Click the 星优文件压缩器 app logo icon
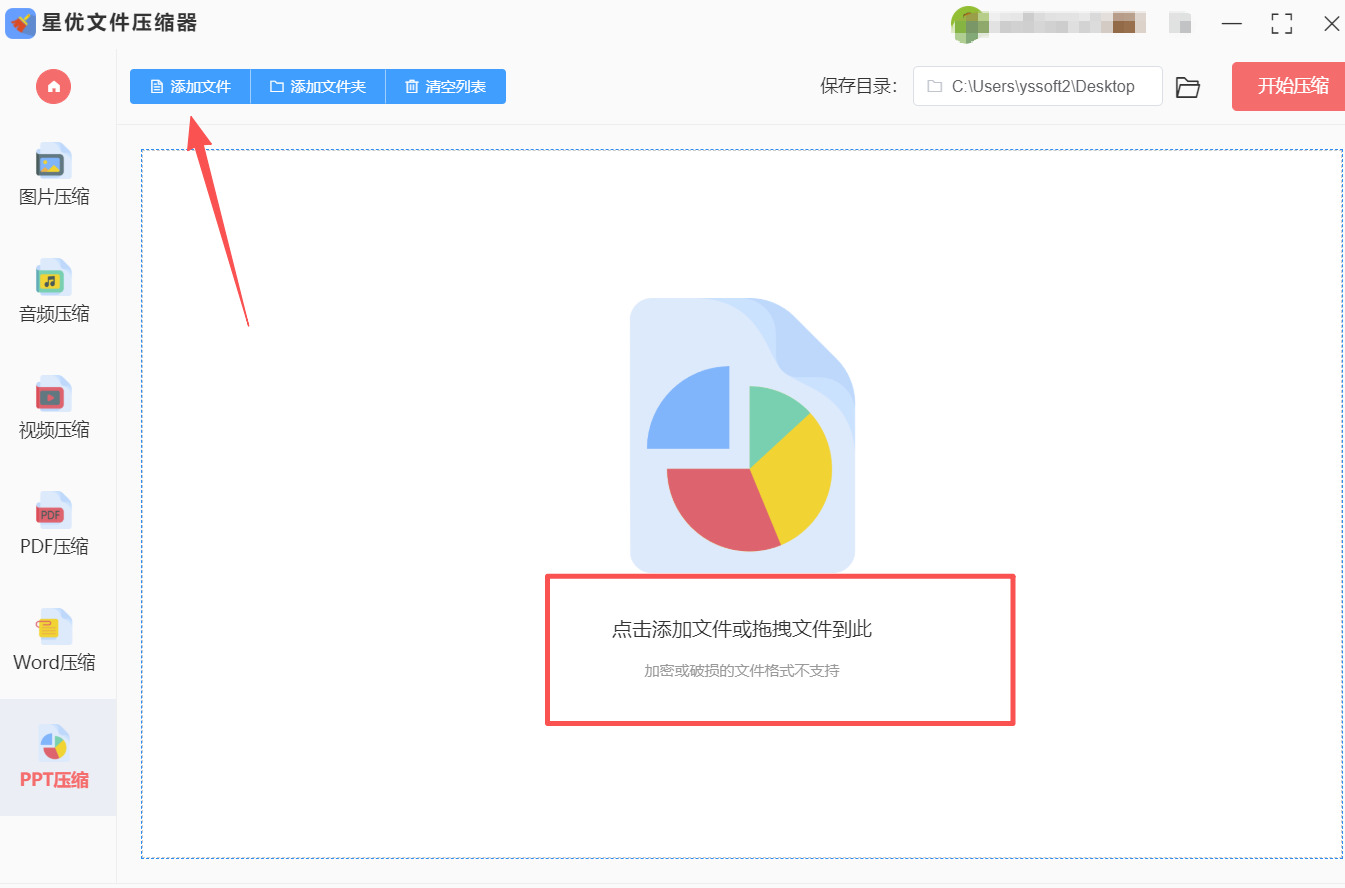 click(21, 23)
